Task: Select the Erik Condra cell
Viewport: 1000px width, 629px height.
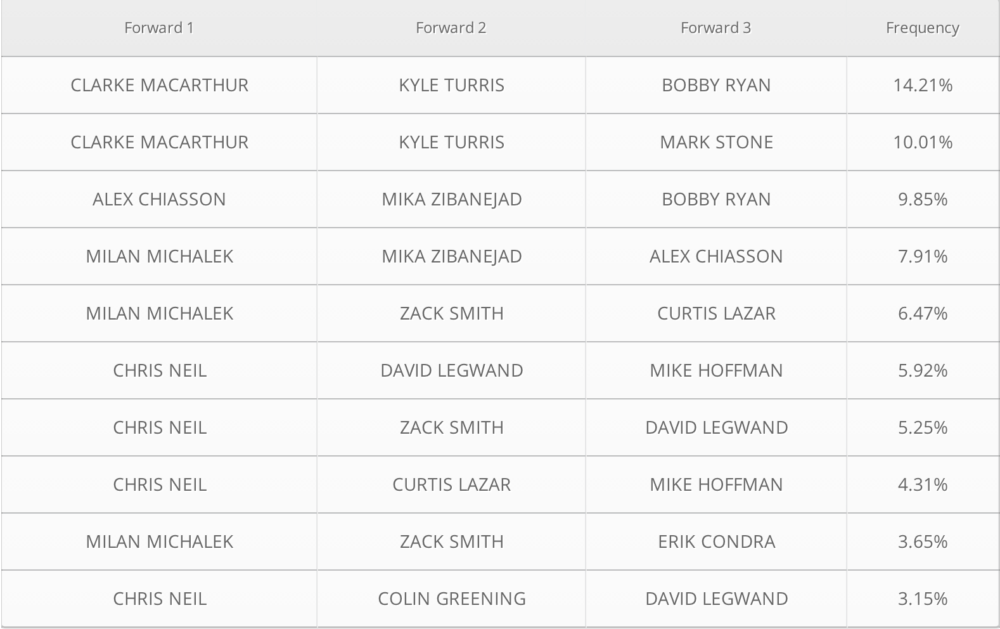Action: 716,541
